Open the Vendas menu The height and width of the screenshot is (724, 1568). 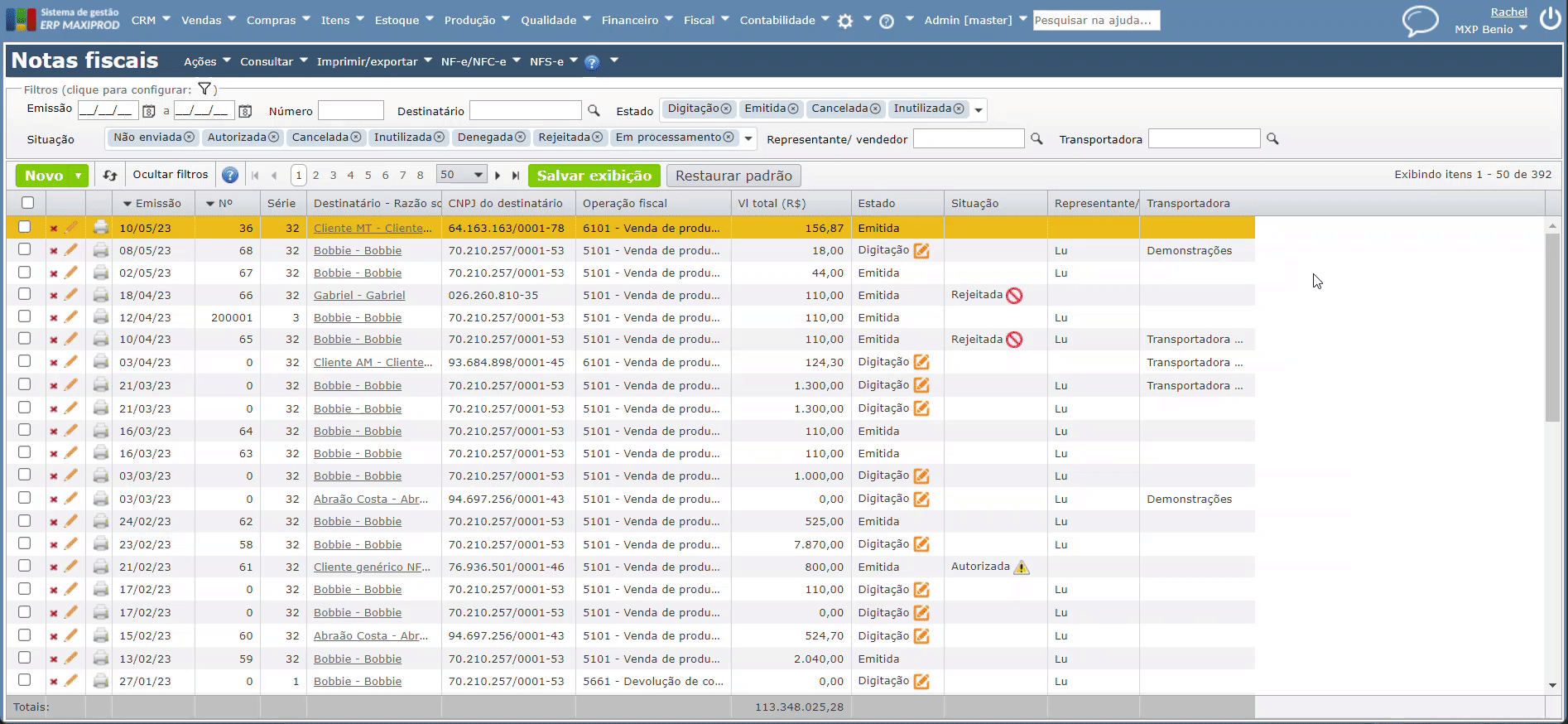coord(209,20)
